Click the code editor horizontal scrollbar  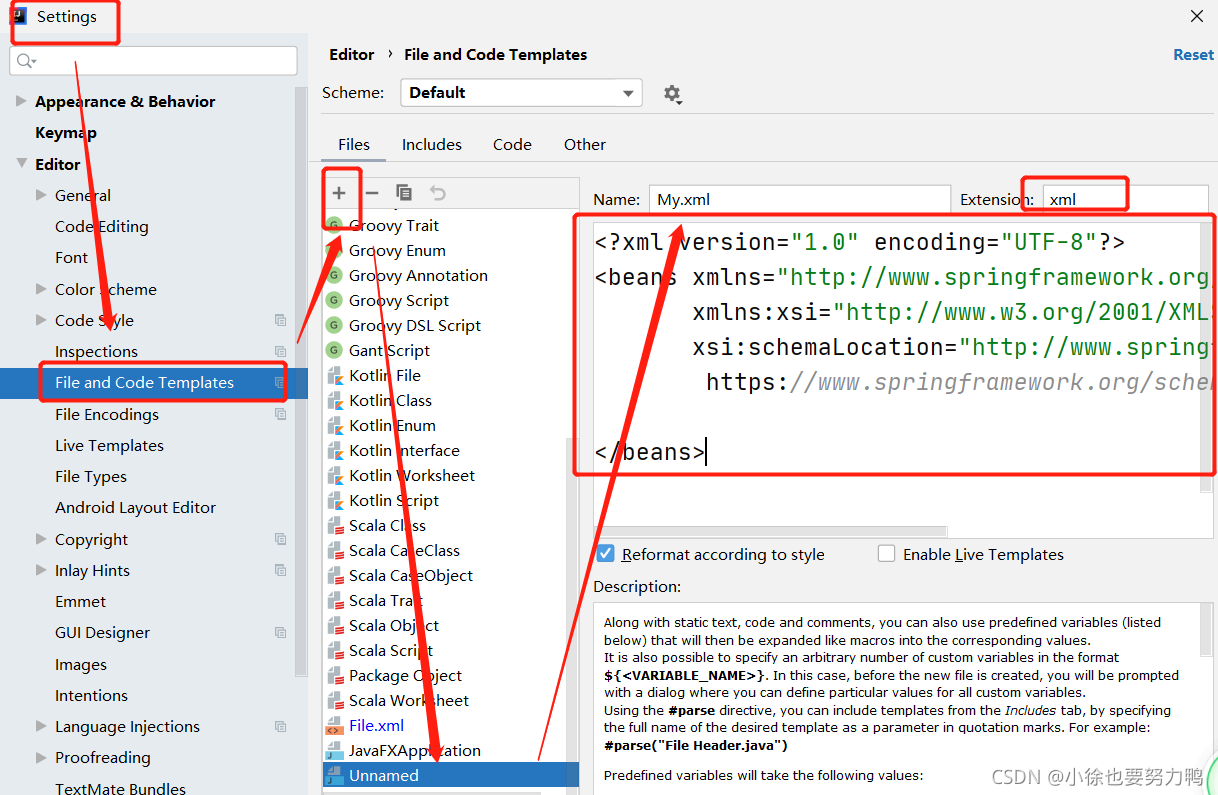(x=770, y=531)
